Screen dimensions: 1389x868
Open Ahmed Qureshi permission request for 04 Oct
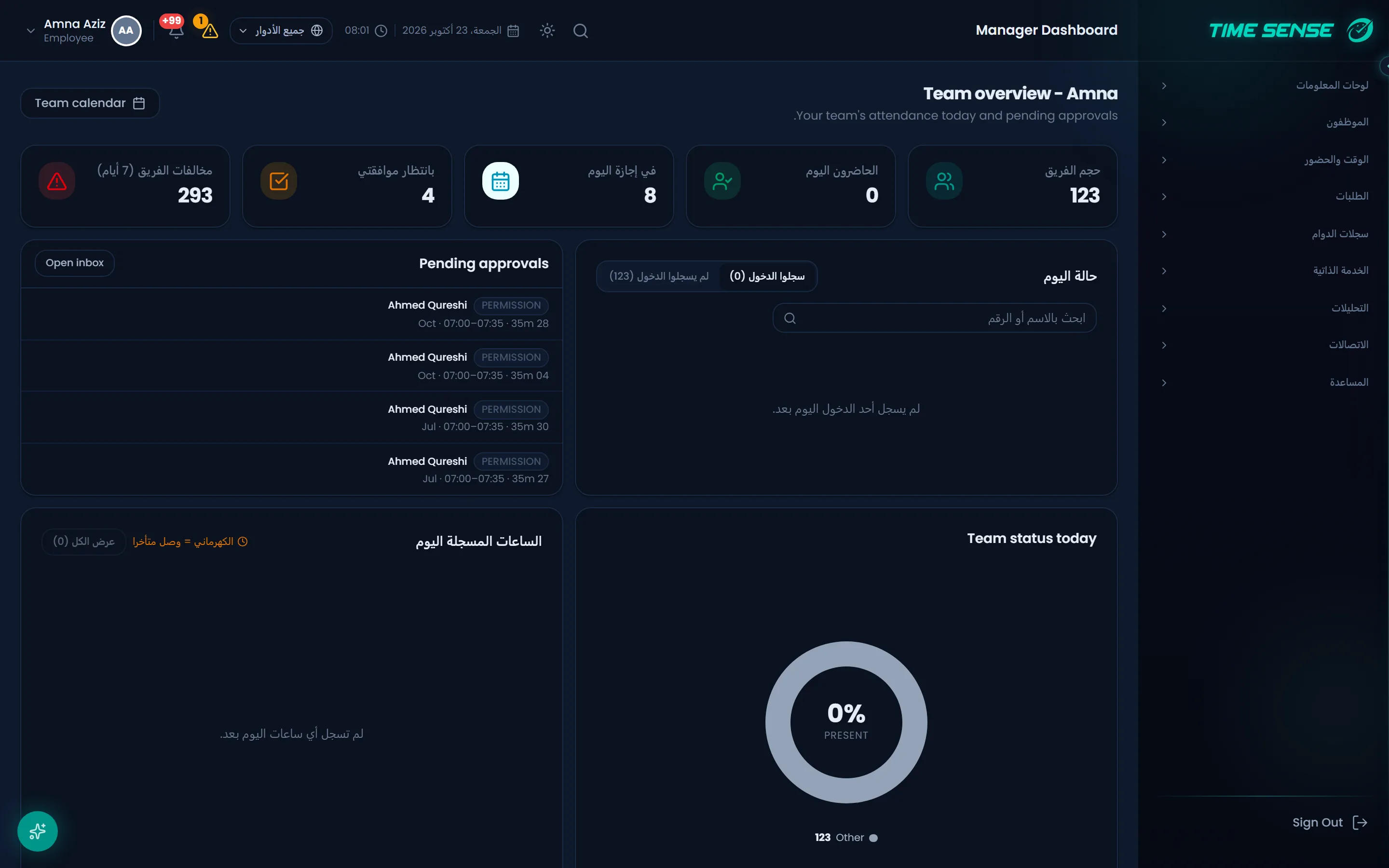coord(292,366)
